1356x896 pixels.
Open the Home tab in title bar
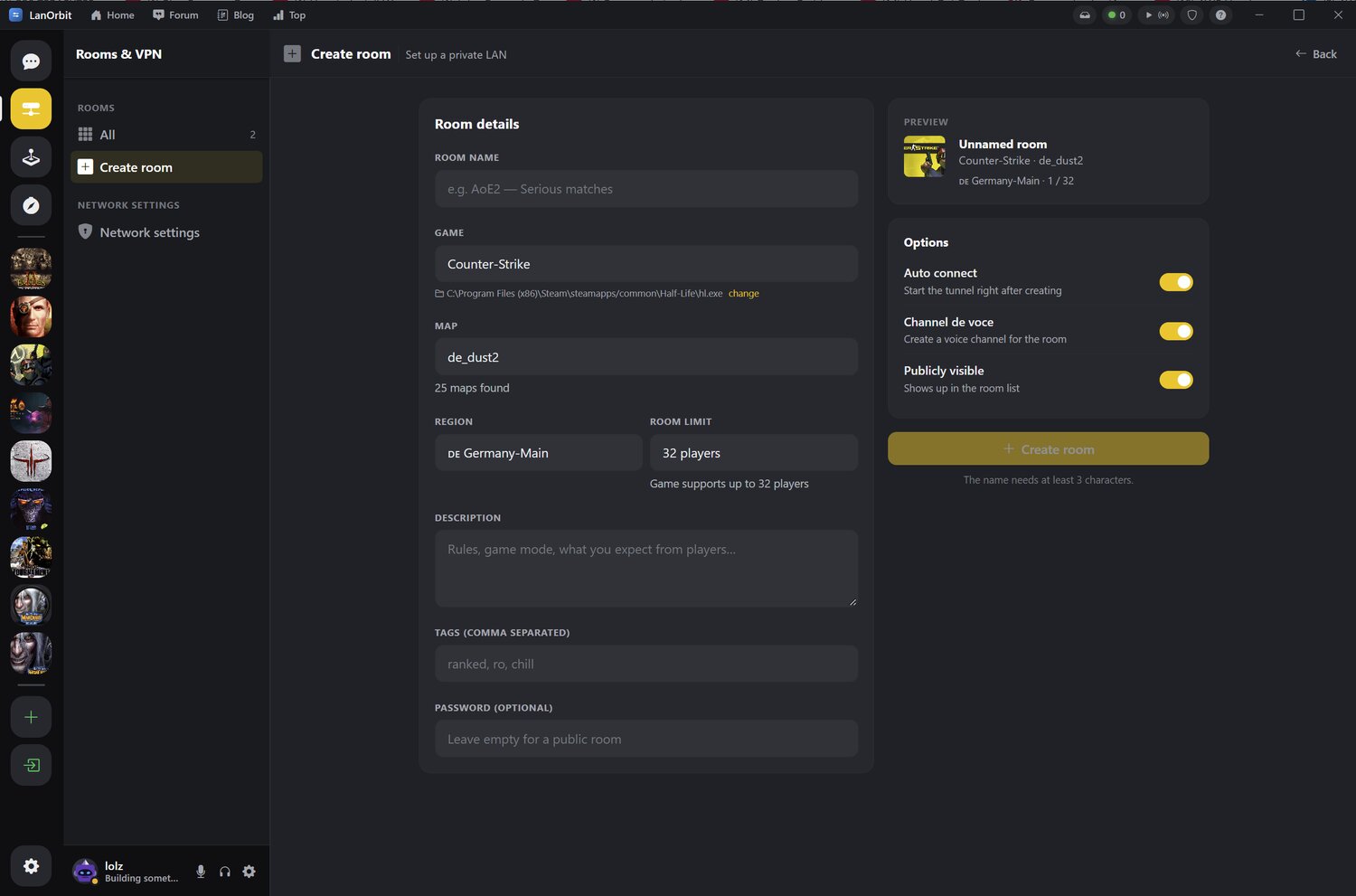112,14
